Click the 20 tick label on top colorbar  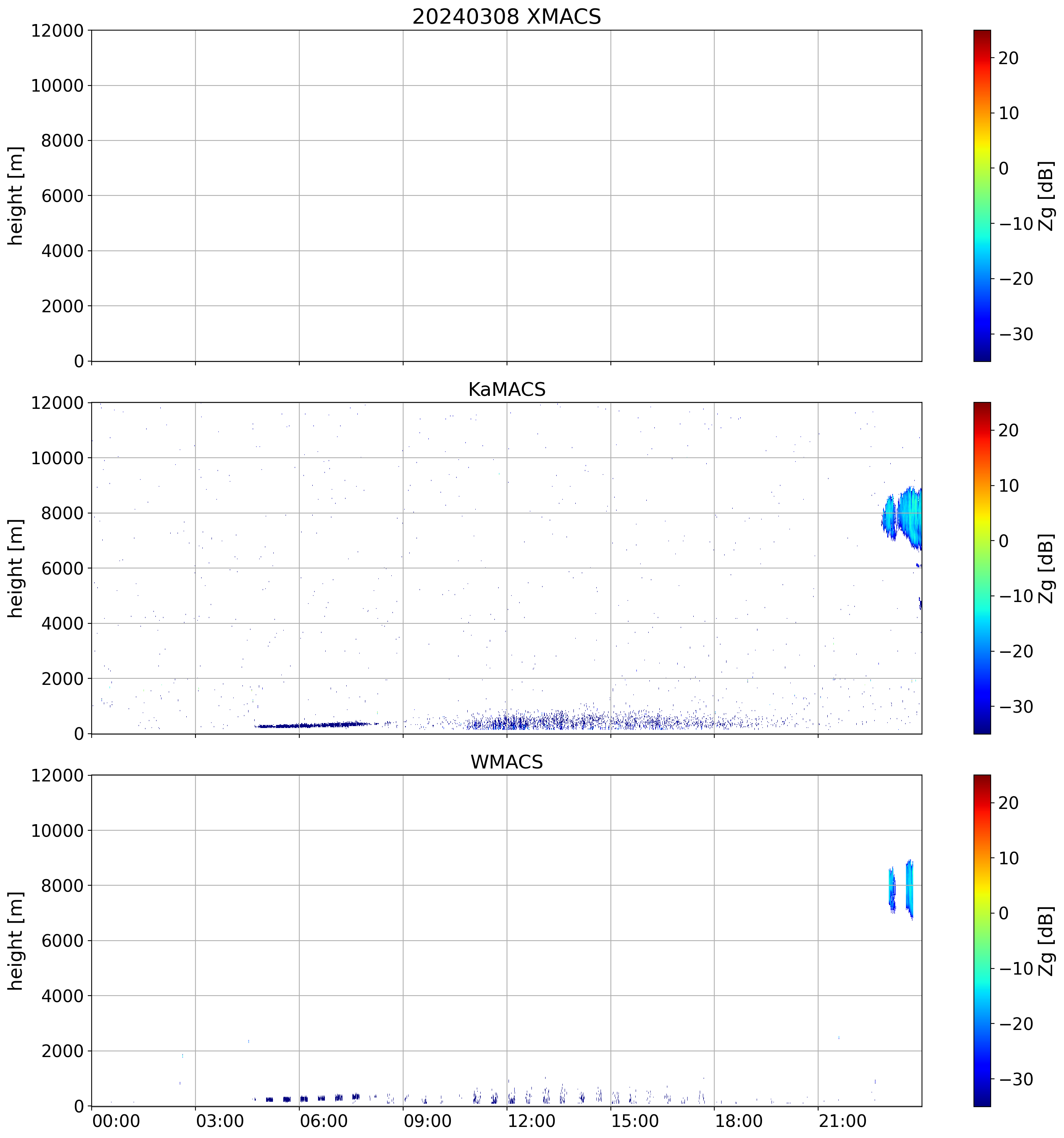1009,58
